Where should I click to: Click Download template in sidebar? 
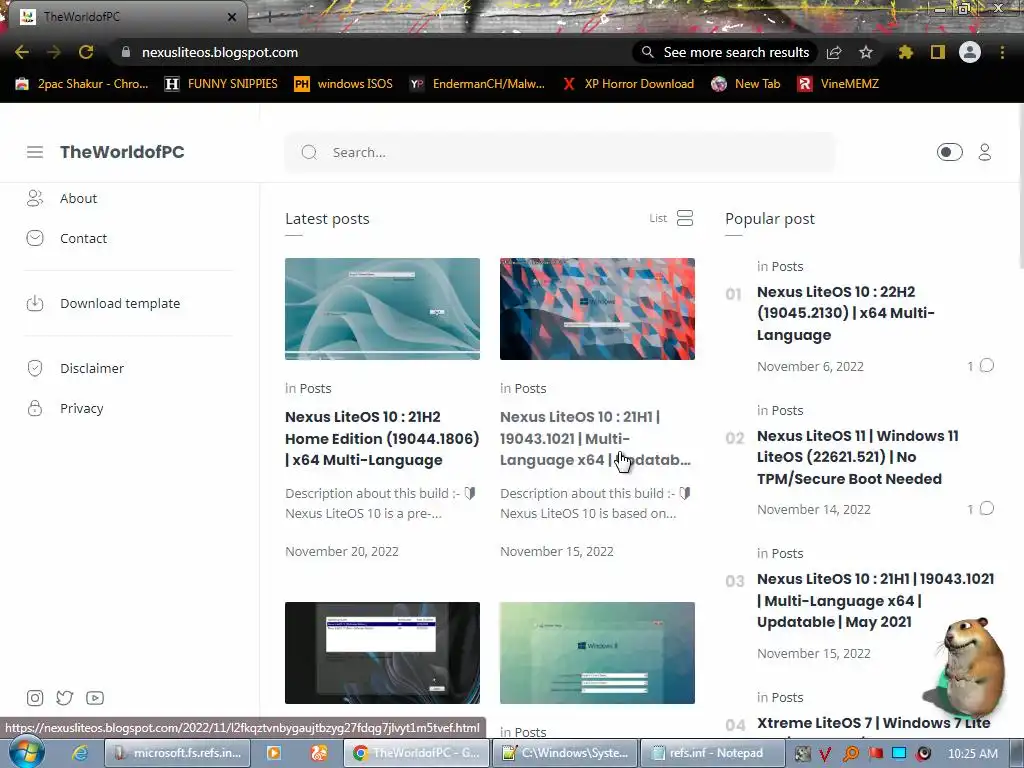point(120,304)
